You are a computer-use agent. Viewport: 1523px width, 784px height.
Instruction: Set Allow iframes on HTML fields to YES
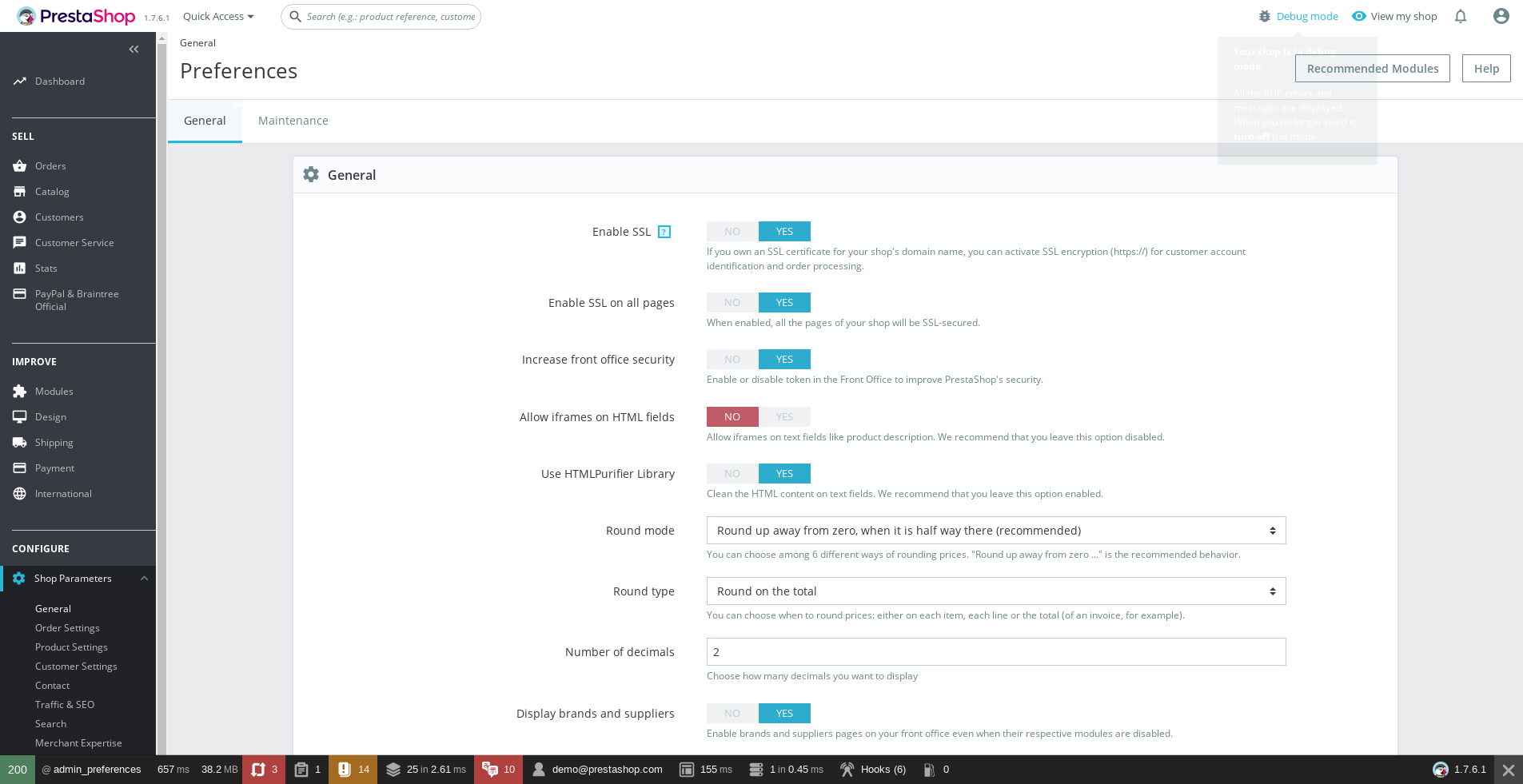click(x=784, y=417)
